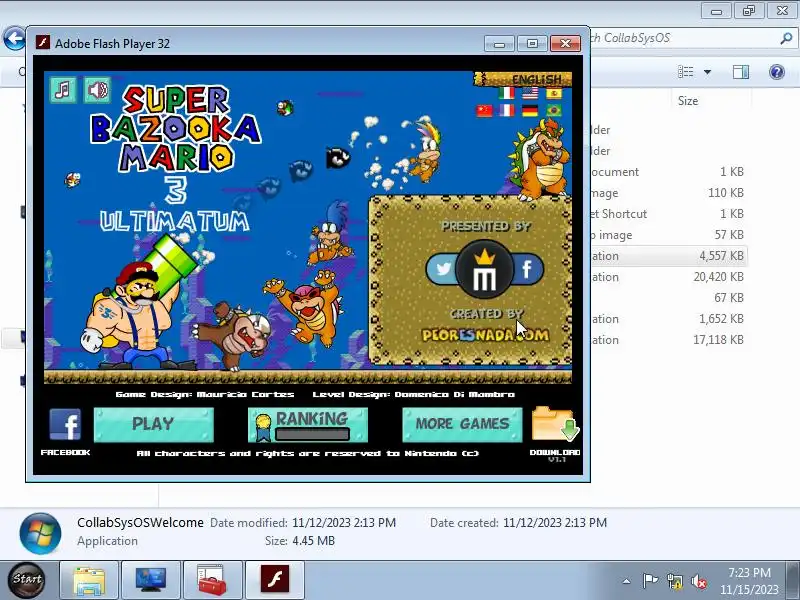Open the Windows Explorer taskbar icon
The image size is (800, 600).
[89, 580]
